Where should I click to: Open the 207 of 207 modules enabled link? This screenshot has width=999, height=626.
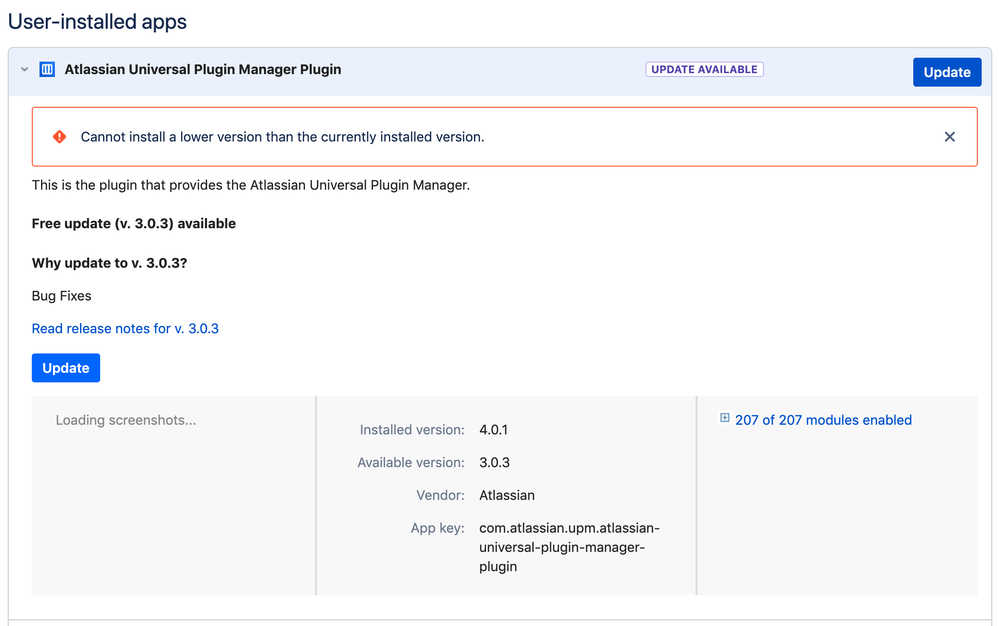coord(823,420)
